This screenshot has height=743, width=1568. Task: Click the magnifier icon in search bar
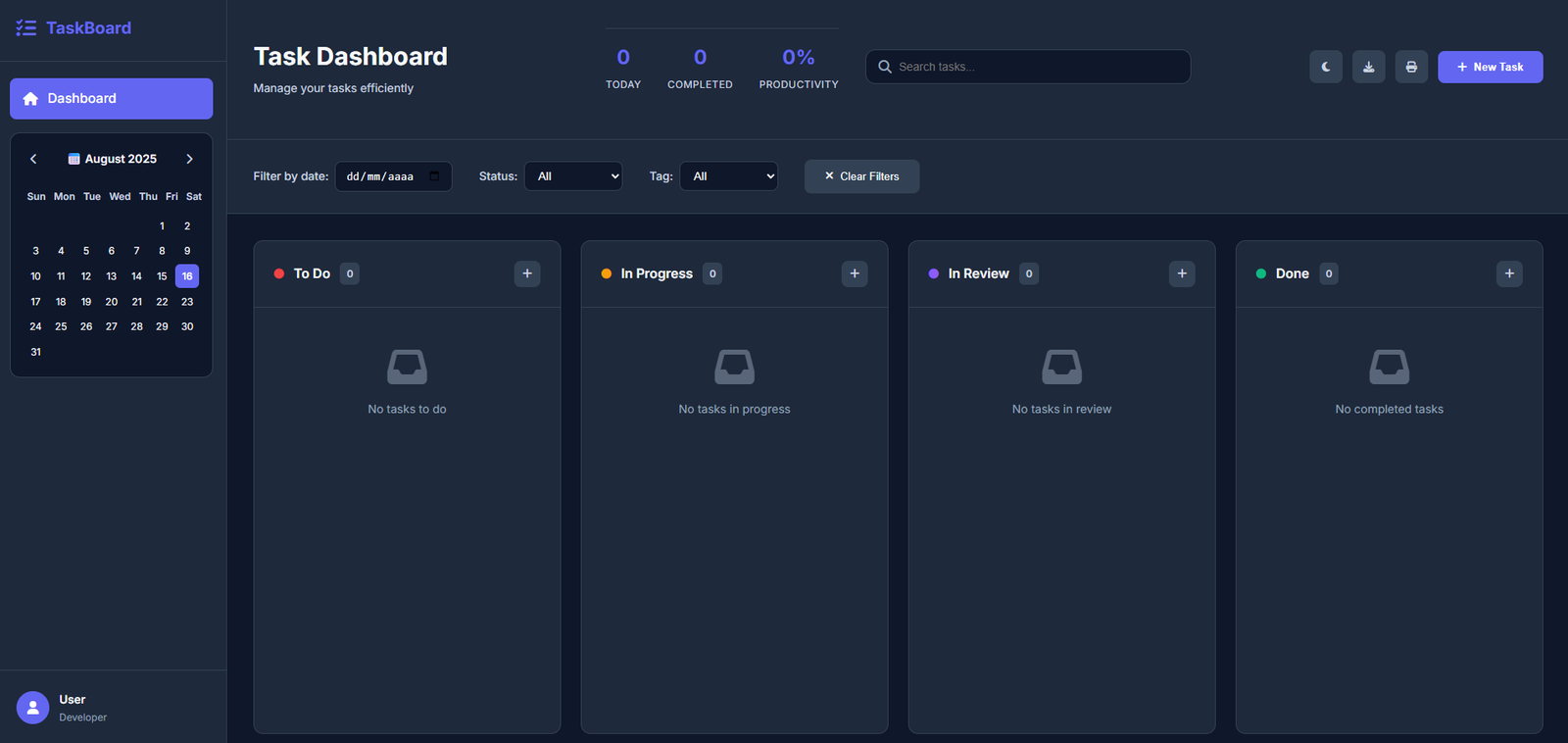click(x=885, y=67)
